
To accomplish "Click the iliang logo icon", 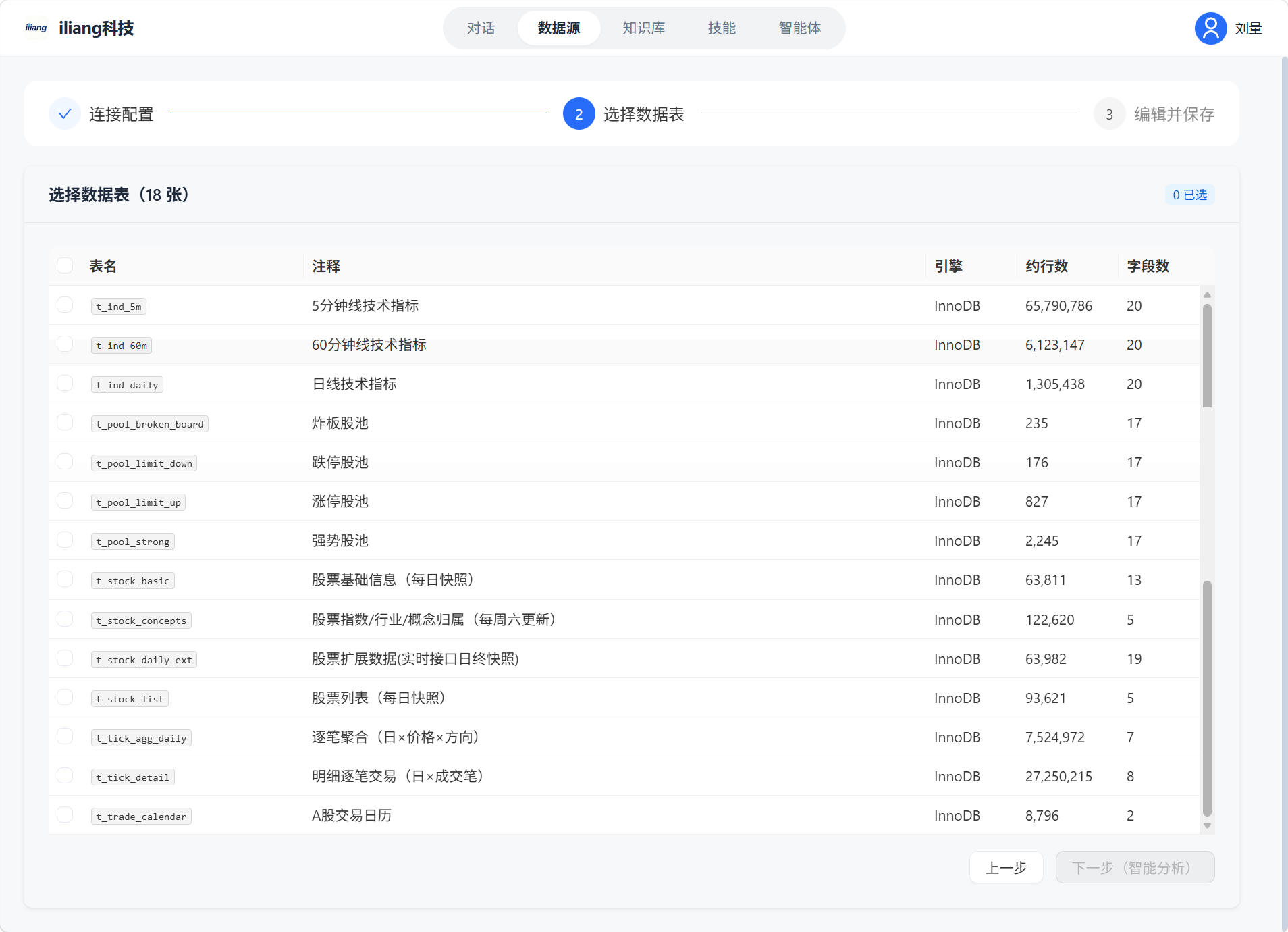I will (36, 28).
